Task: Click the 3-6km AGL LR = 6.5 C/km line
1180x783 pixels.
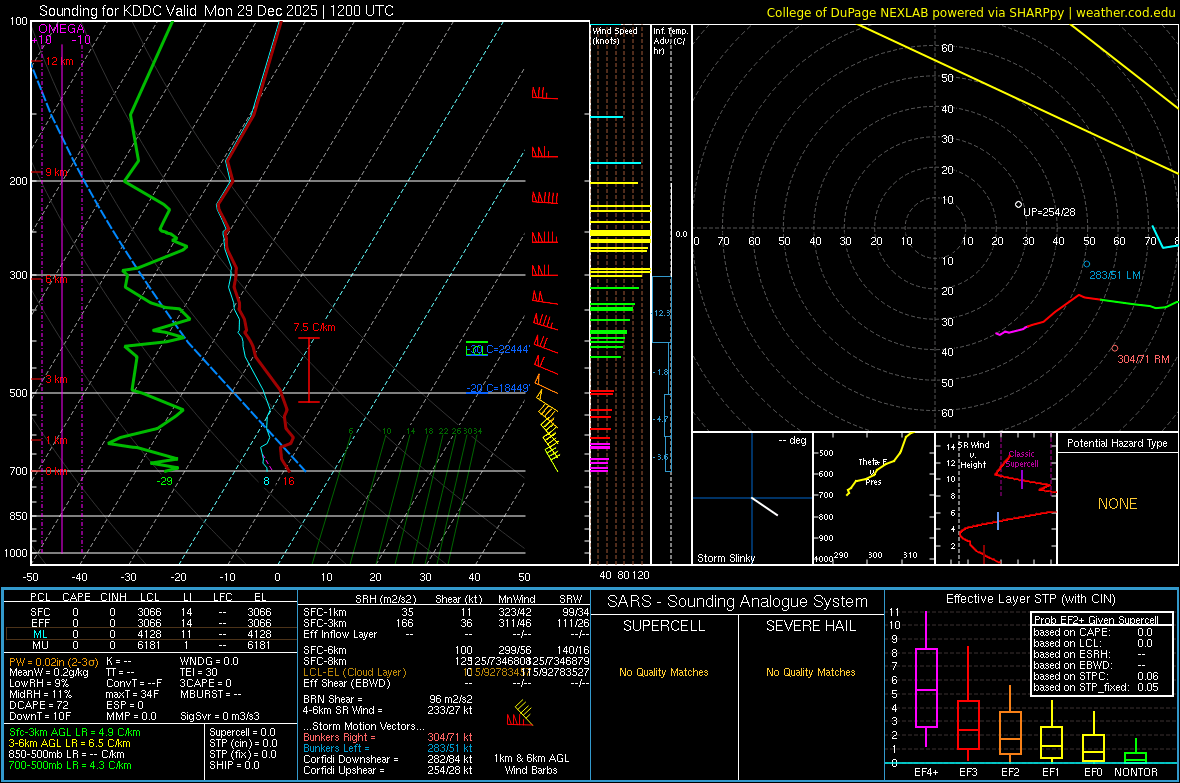Action: pyautogui.click(x=69, y=743)
